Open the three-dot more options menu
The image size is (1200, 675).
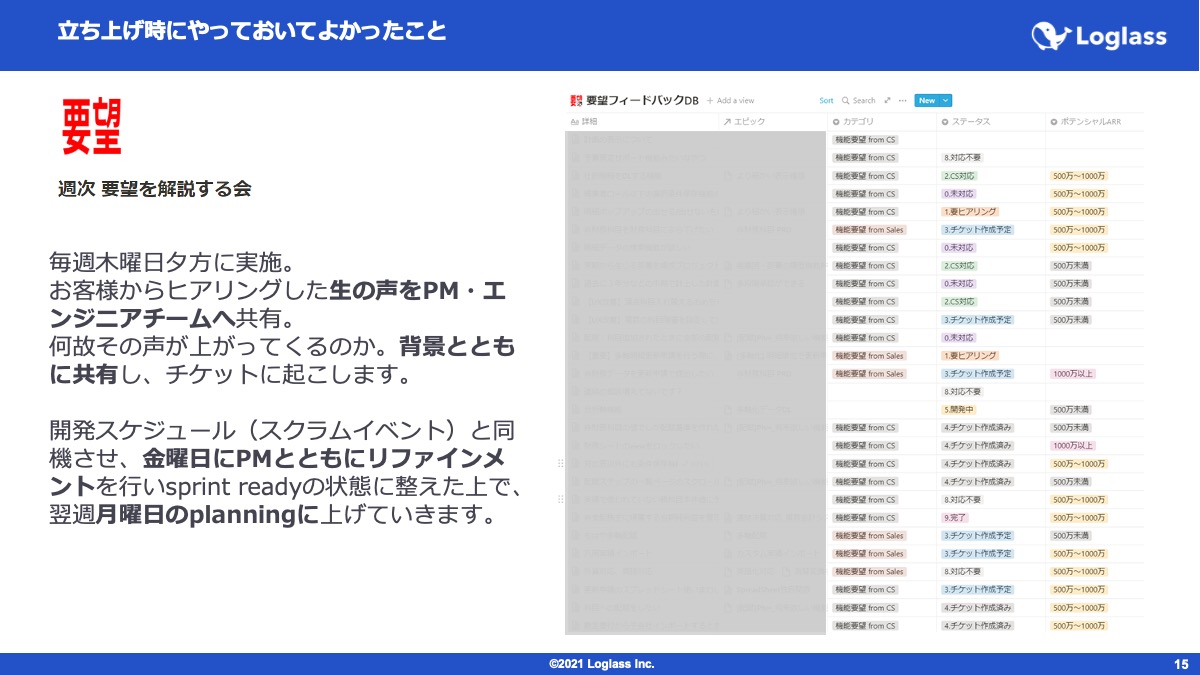click(903, 101)
